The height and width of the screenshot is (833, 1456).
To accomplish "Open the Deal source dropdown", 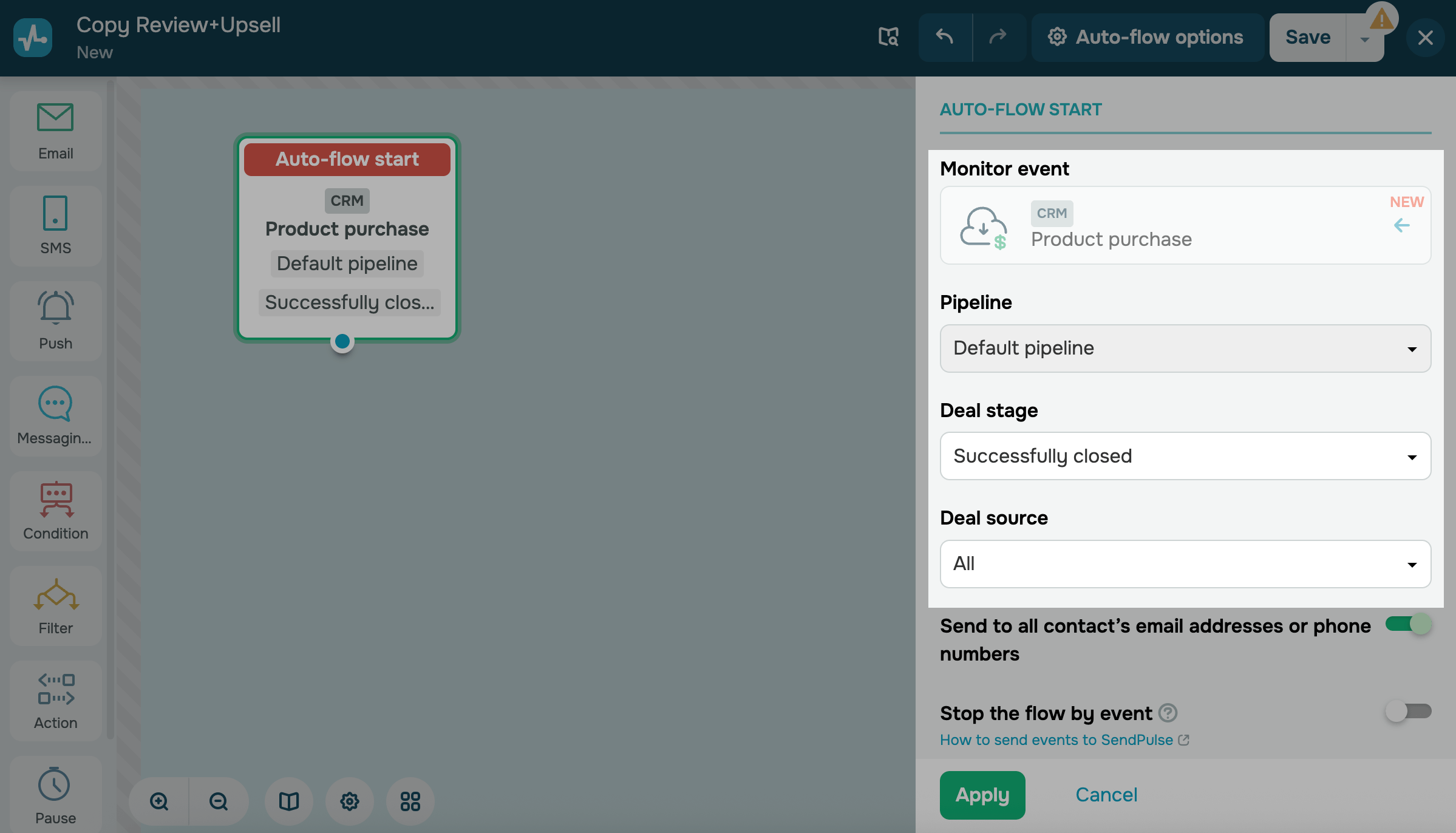I will [1185, 564].
